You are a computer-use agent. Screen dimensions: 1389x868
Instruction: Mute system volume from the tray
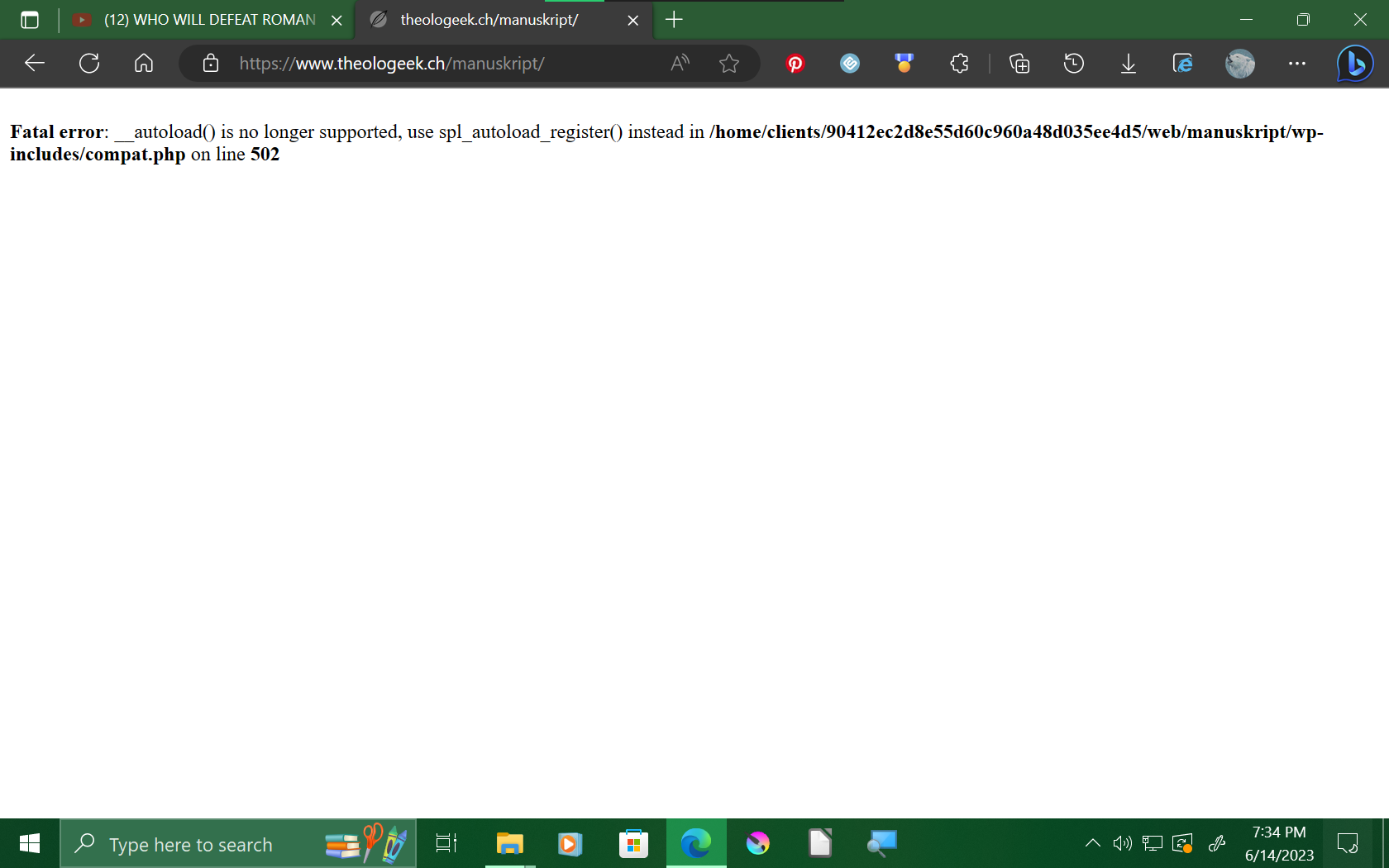(x=1122, y=843)
